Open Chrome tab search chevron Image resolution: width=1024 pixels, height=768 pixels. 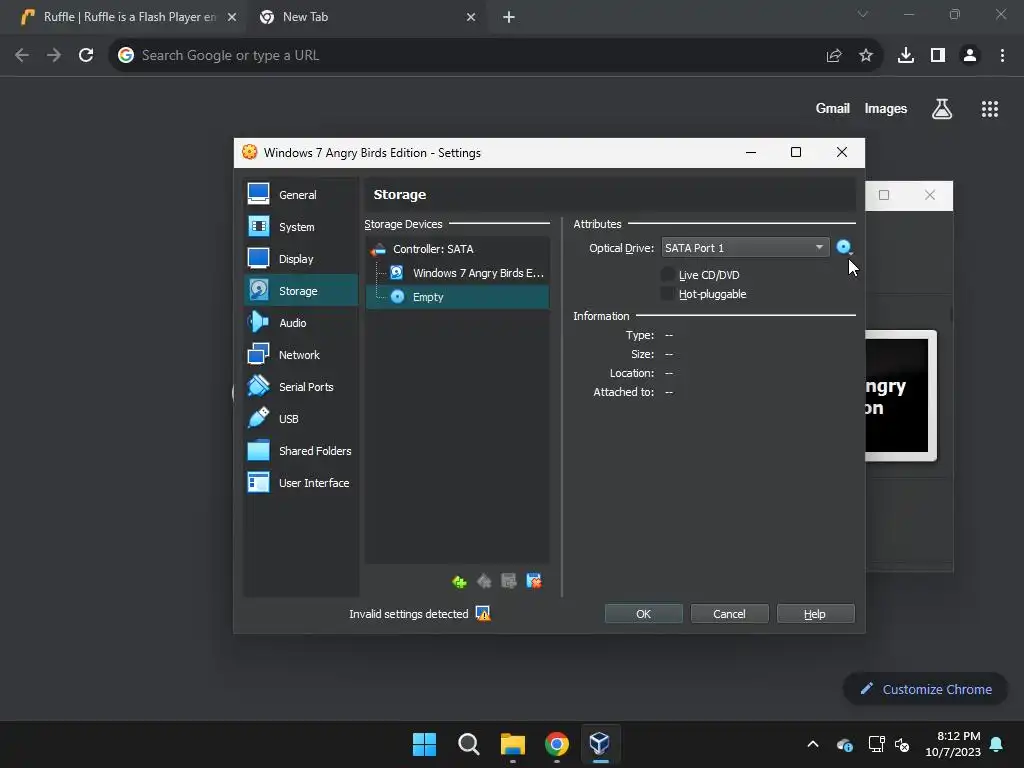[863, 14]
